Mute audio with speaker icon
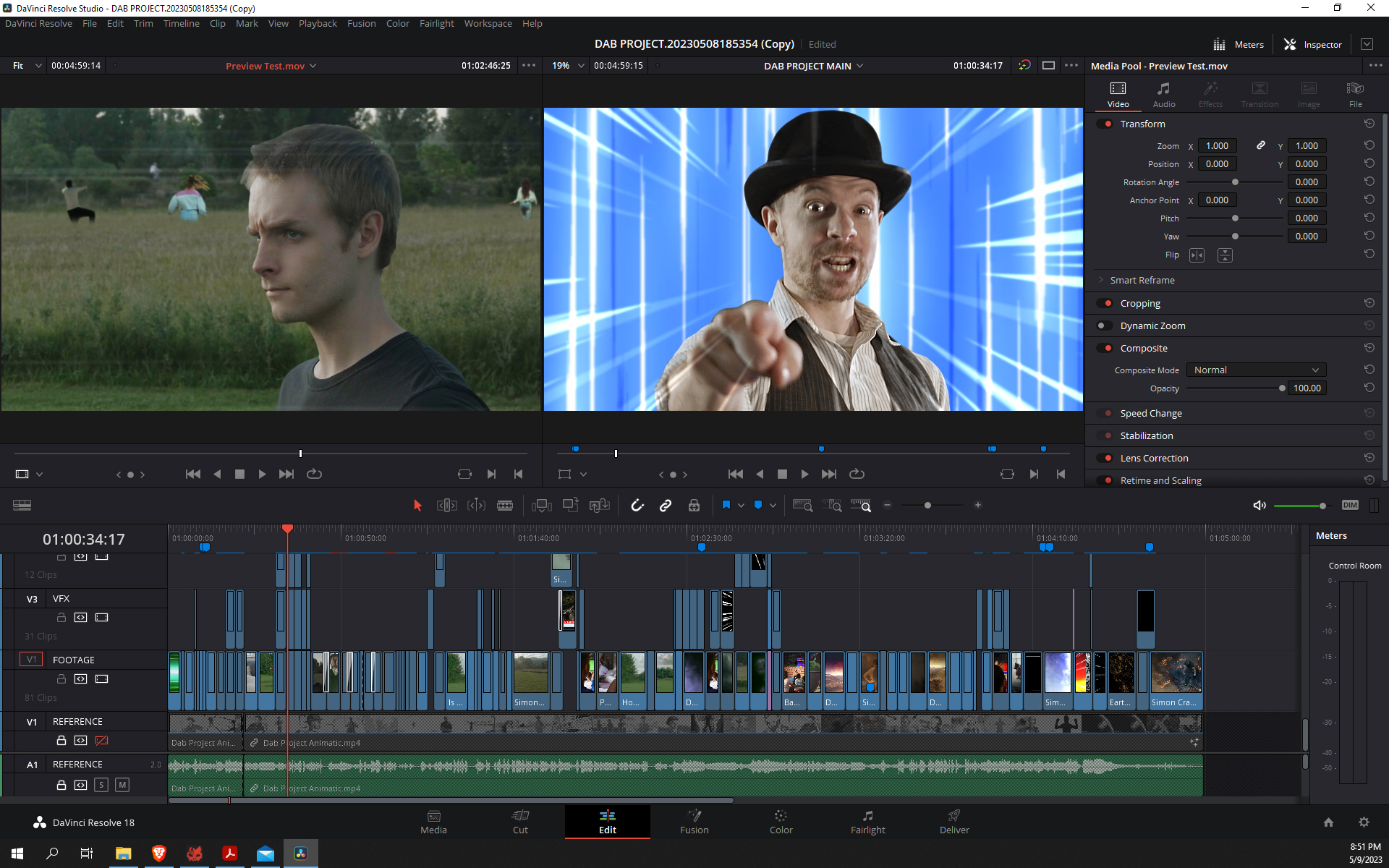Screen dimensions: 1389x868 pyautogui.click(x=1260, y=506)
